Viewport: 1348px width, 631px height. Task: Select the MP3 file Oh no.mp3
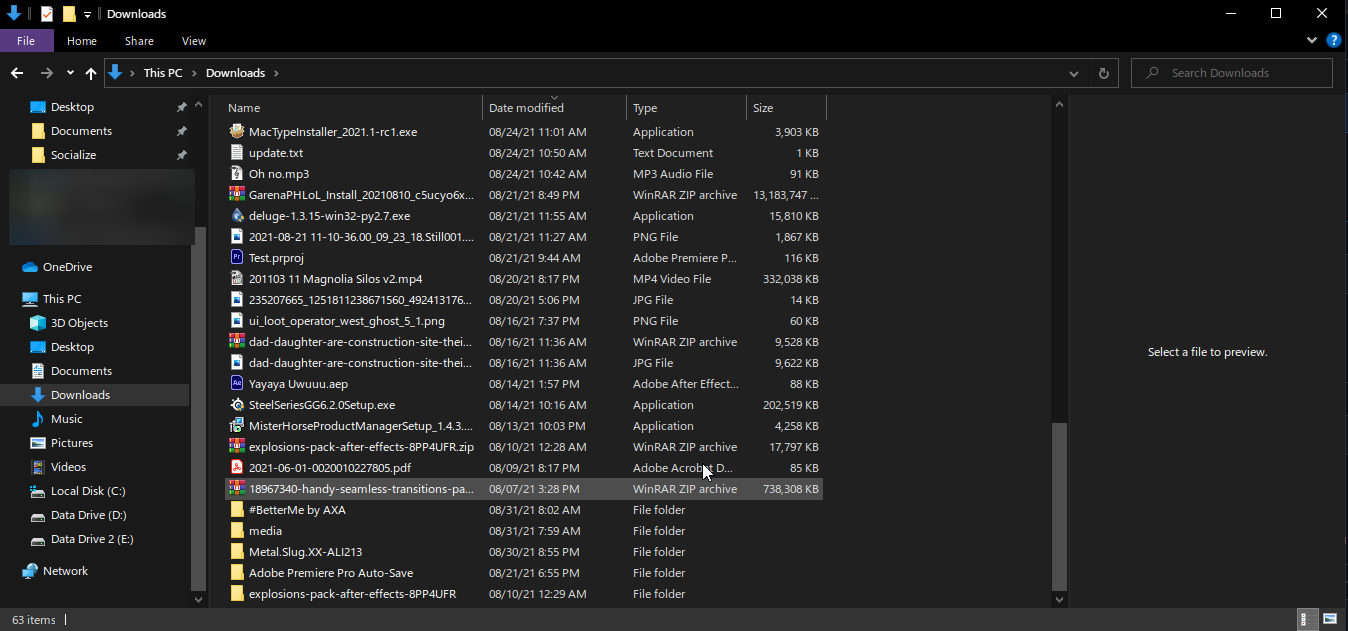click(x=290, y=173)
